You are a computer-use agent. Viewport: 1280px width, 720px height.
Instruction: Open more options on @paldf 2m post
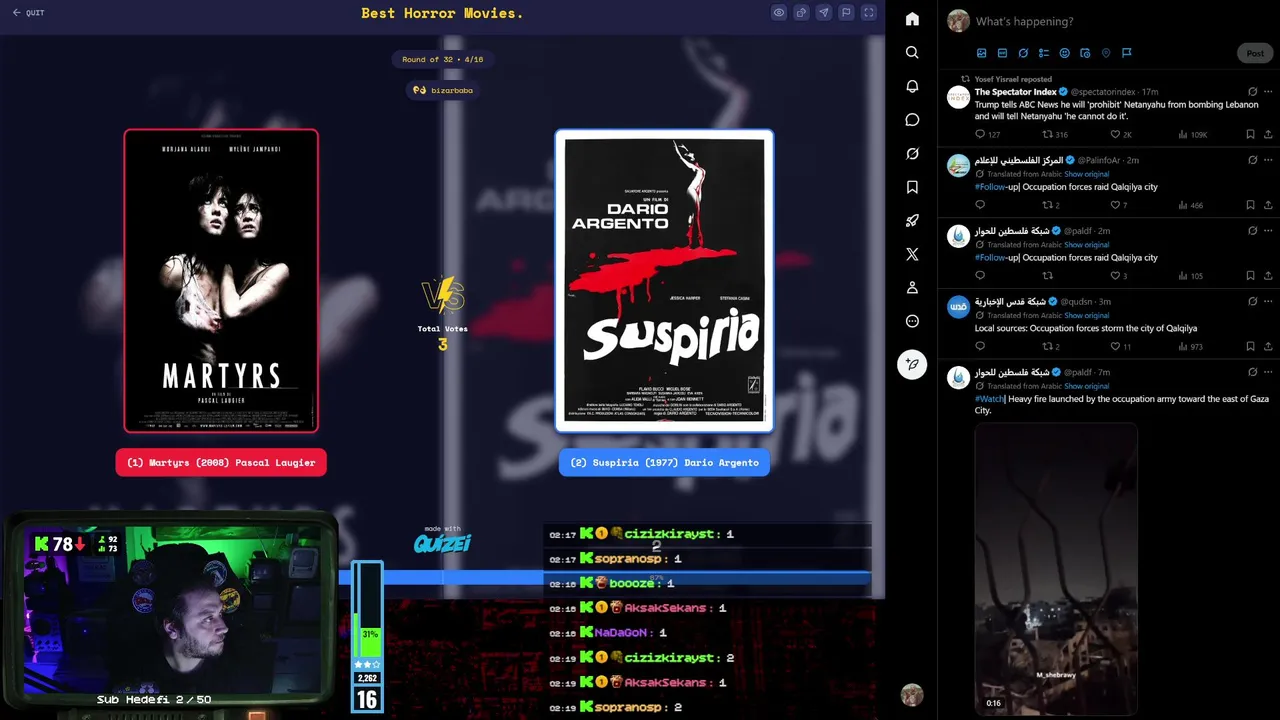pos(1268,230)
